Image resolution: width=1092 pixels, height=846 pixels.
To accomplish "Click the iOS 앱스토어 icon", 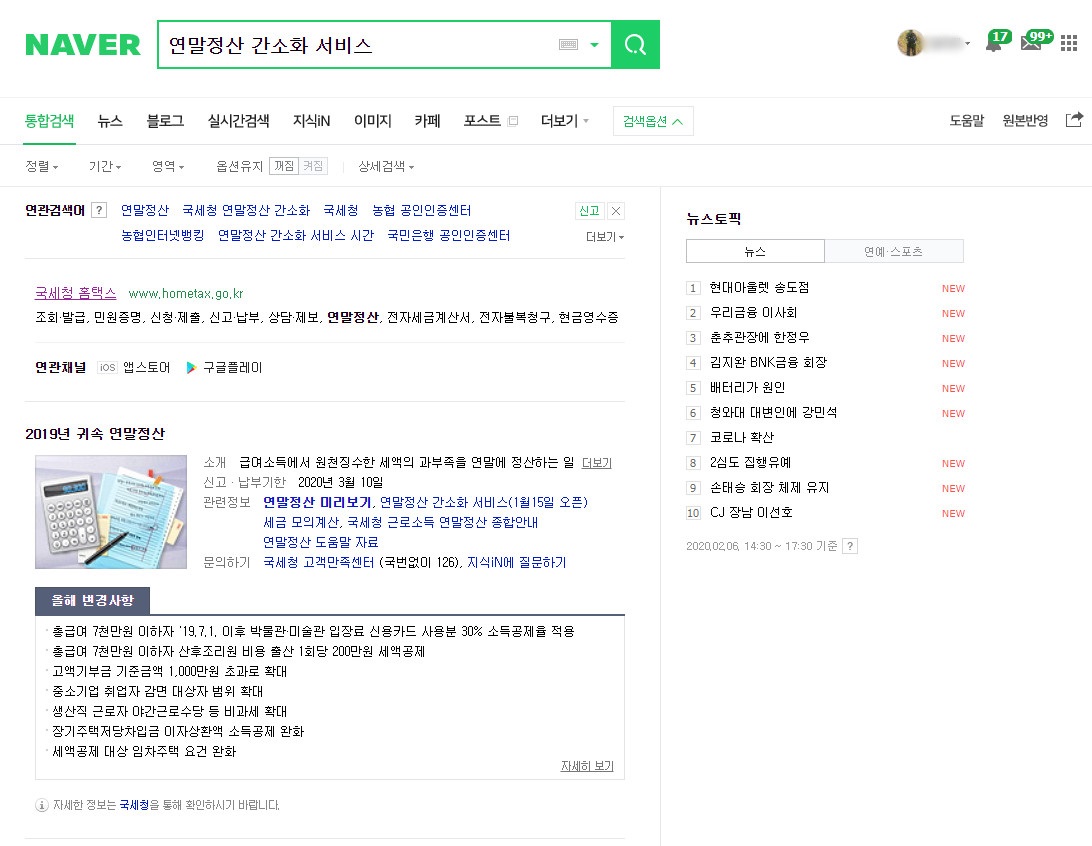I will [x=107, y=367].
